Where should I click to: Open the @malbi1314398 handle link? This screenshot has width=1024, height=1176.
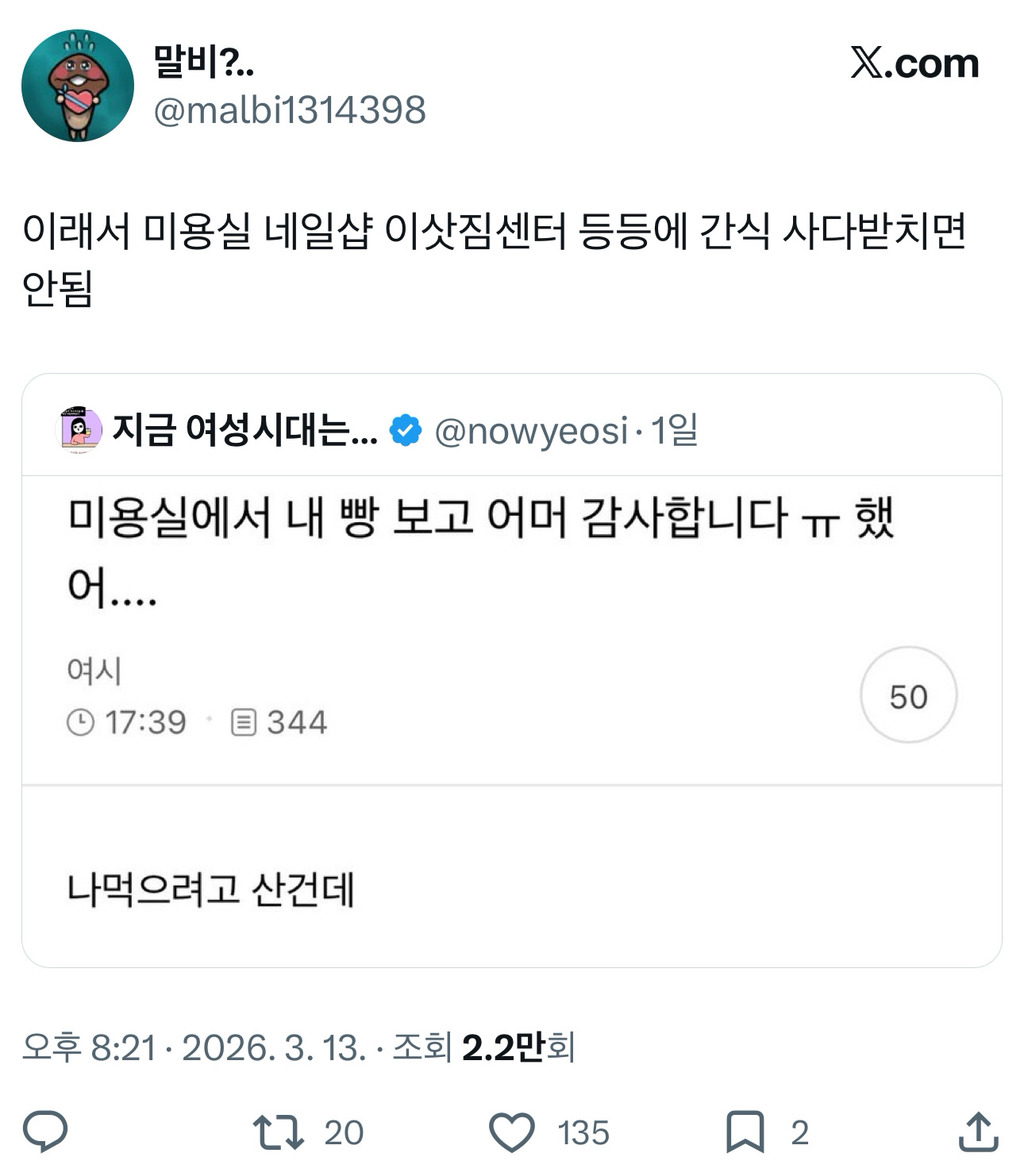pos(289,110)
